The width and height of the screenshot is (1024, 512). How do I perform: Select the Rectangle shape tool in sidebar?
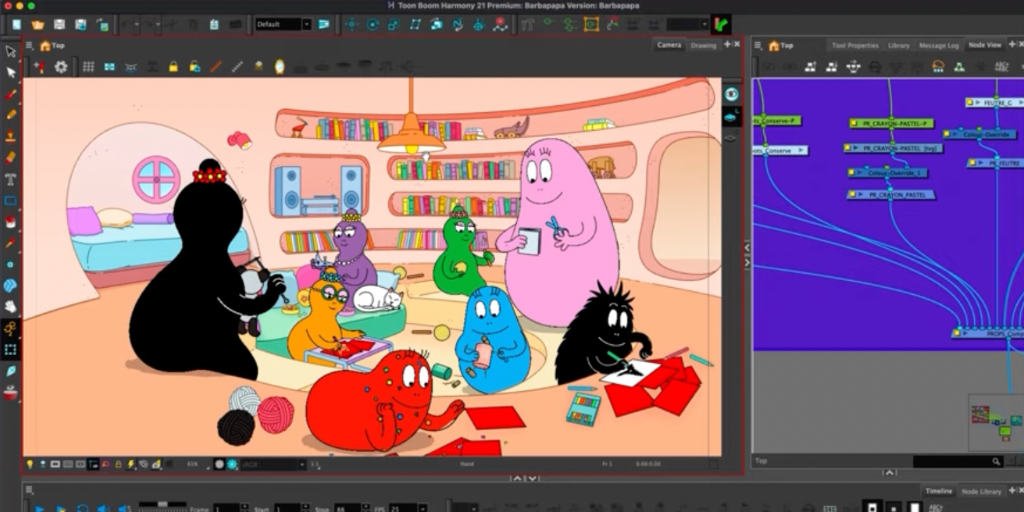click(10, 200)
